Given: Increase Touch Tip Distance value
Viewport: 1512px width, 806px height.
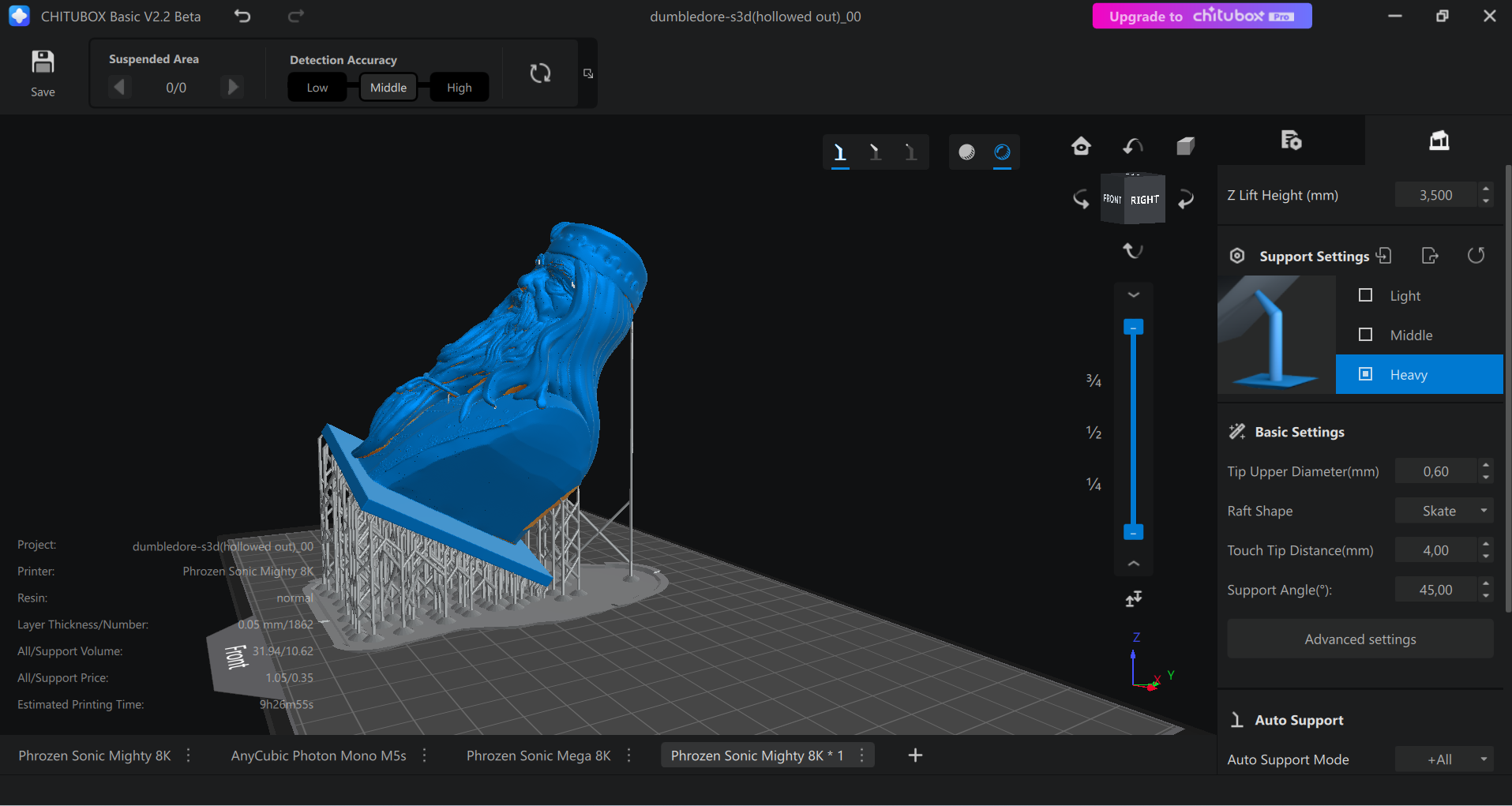Looking at the screenshot, I should pos(1486,545).
